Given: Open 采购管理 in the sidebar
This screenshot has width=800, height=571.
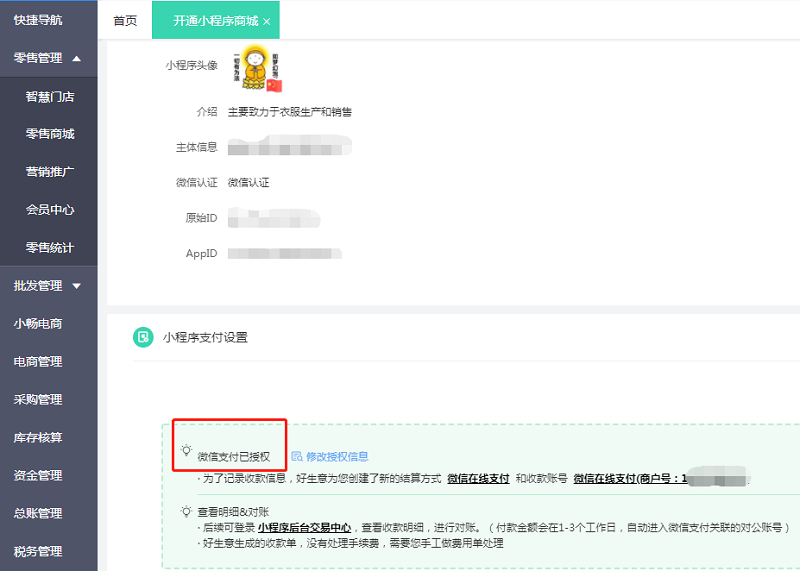Looking at the screenshot, I should tap(38, 399).
